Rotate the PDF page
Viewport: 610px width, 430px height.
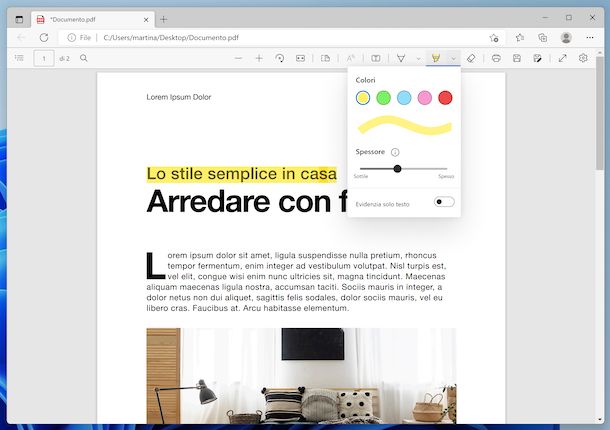[x=280, y=59]
